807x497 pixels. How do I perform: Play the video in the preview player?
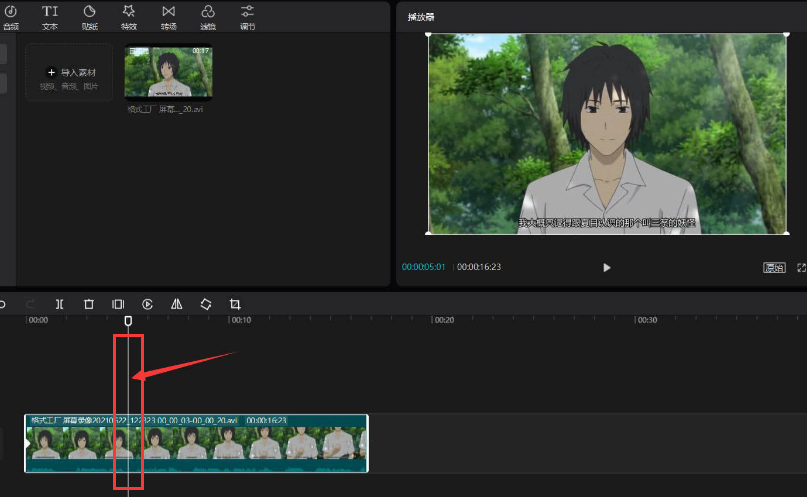606,268
